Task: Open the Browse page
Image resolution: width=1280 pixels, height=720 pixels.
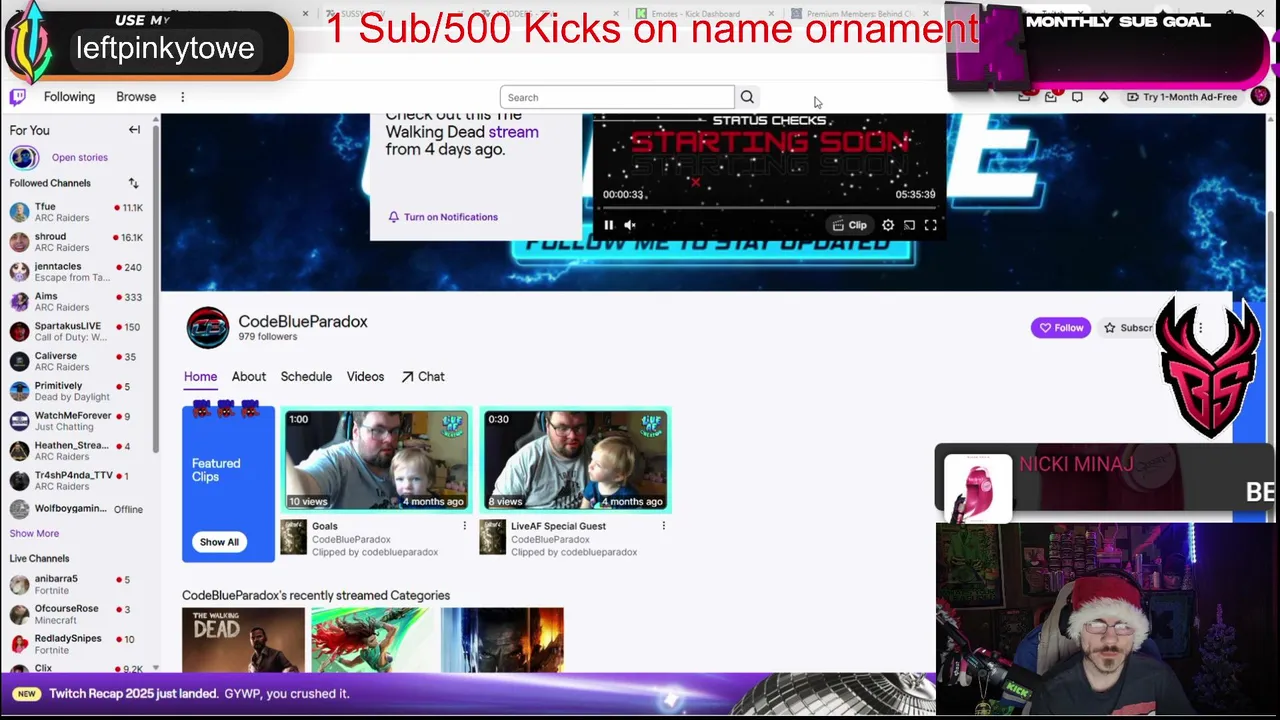Action: click(x=136, y=97)
